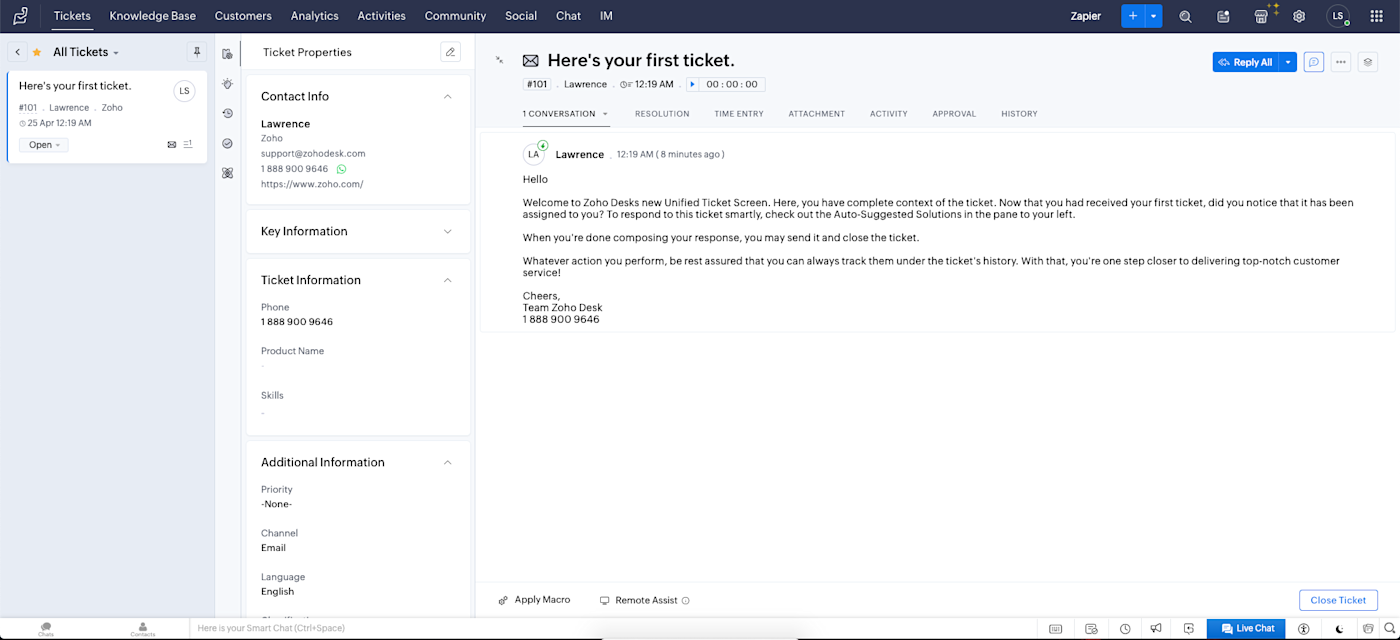1400x640 pixels.
Task: Switch to the Attachment tab
Action: (x=817, y=114)
